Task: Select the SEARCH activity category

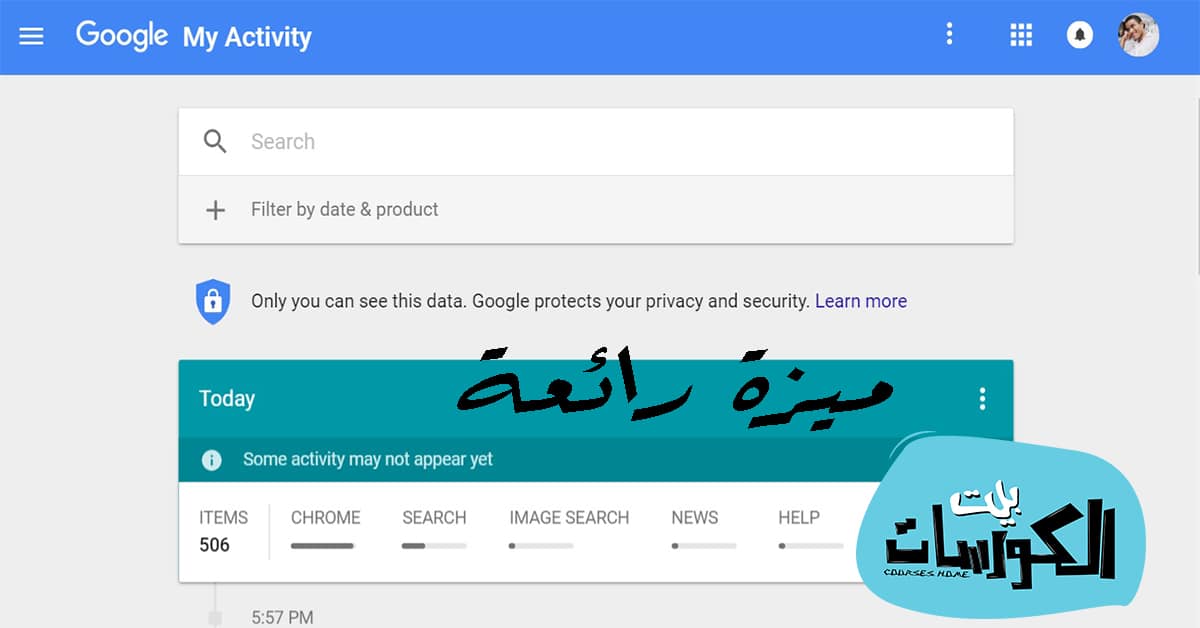Action: point(434,529)
